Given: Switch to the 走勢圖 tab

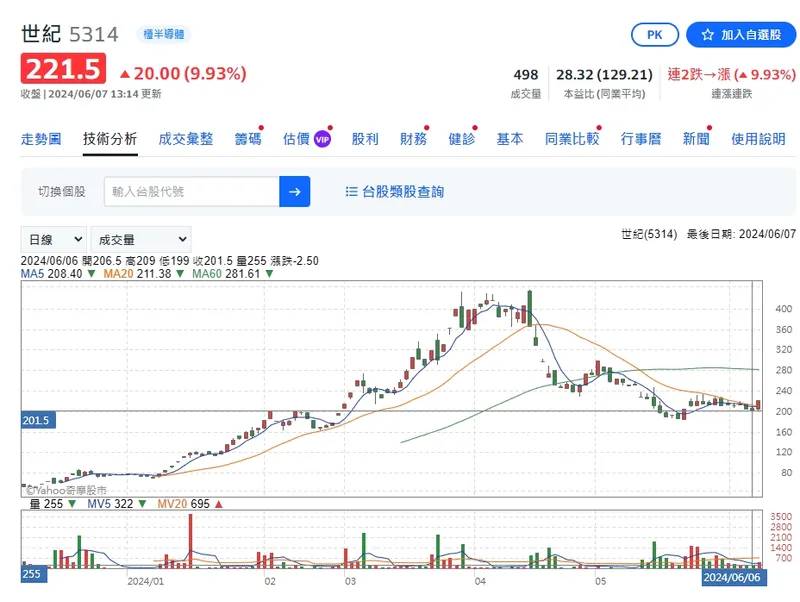Looking at the screenshot, I should 41,139.
